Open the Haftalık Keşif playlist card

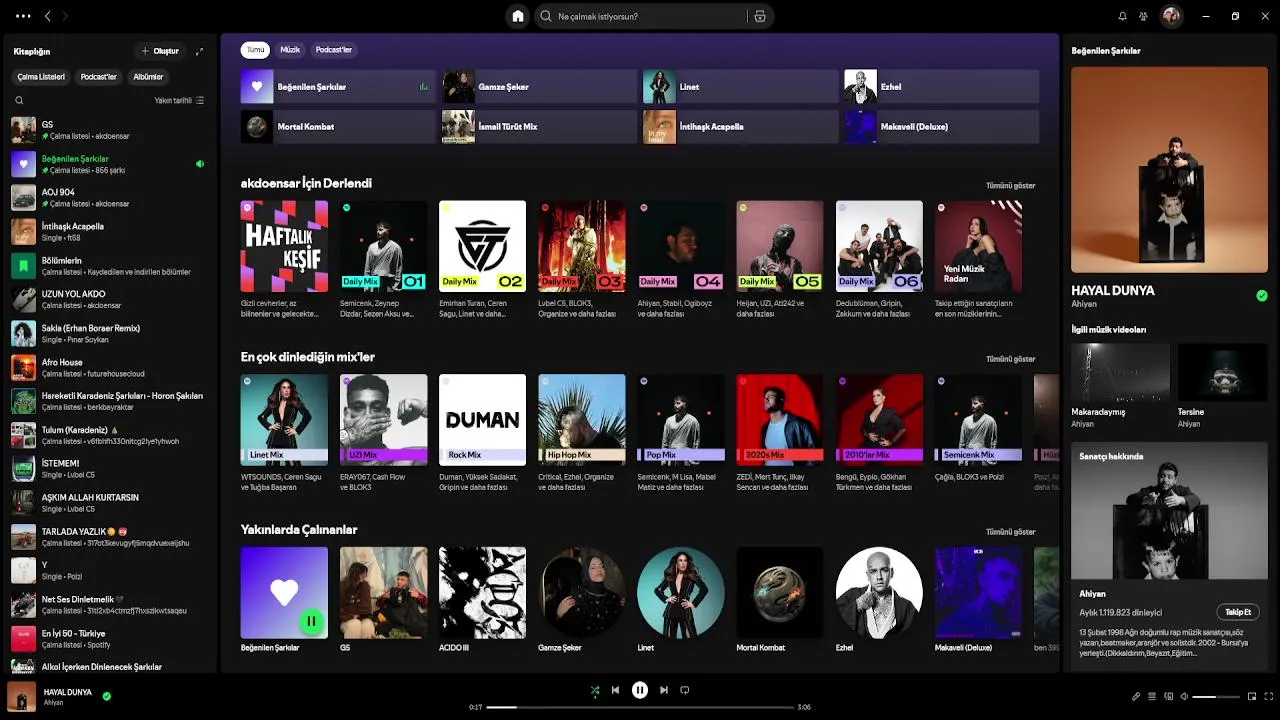pos(284,260)
